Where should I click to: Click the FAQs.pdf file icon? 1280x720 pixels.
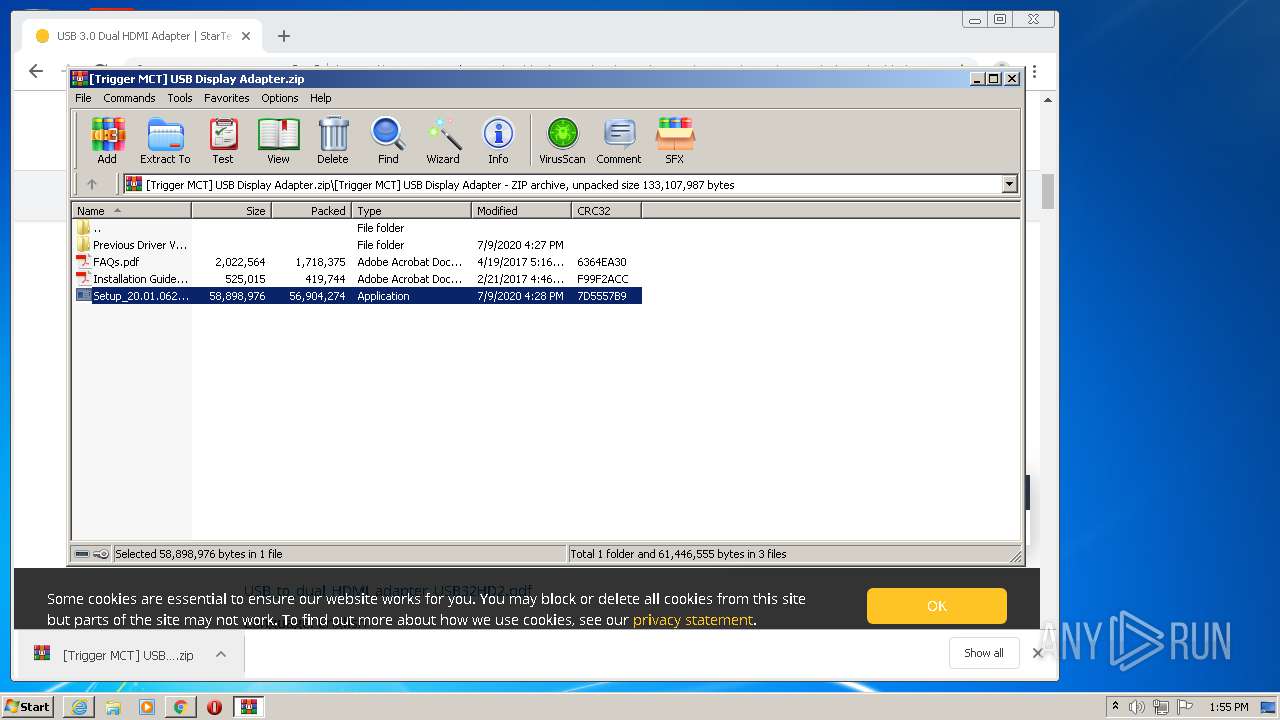[x=84, y=262]
